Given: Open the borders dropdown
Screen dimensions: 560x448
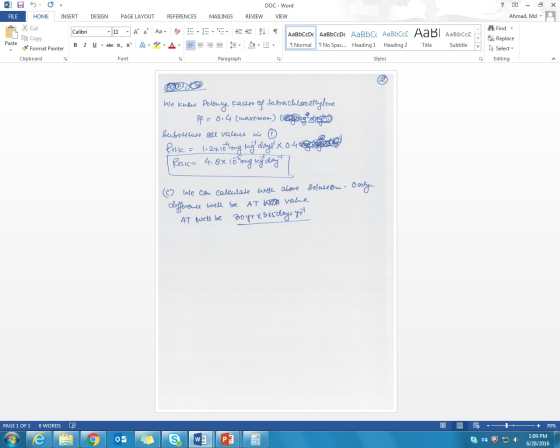Looking at the screenshot, I should click(x=274, y=45).
